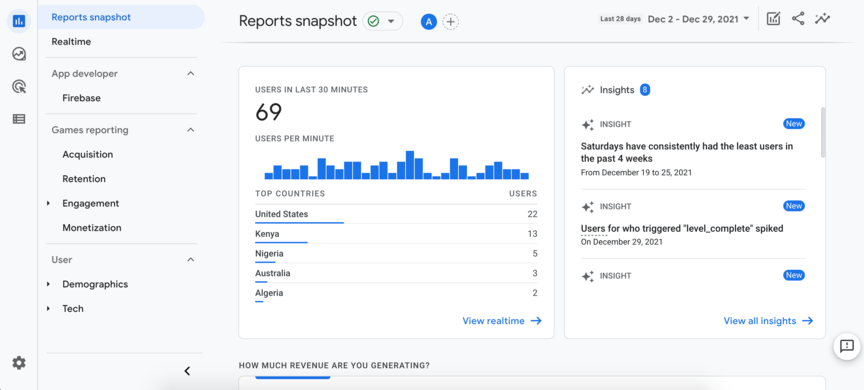Screen dimensions: 864x390
Task: Click the 'From December 19 to 25, 2021' text
Action: click(x=636, y=172)
